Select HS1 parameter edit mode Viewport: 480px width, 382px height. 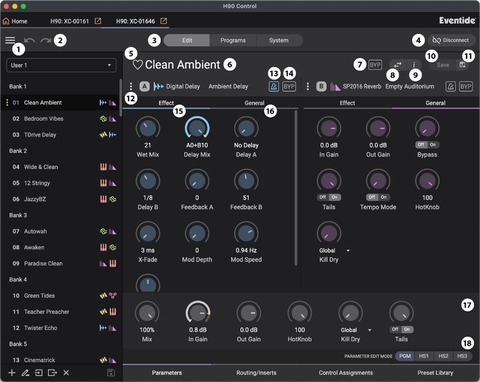(423, 356)
